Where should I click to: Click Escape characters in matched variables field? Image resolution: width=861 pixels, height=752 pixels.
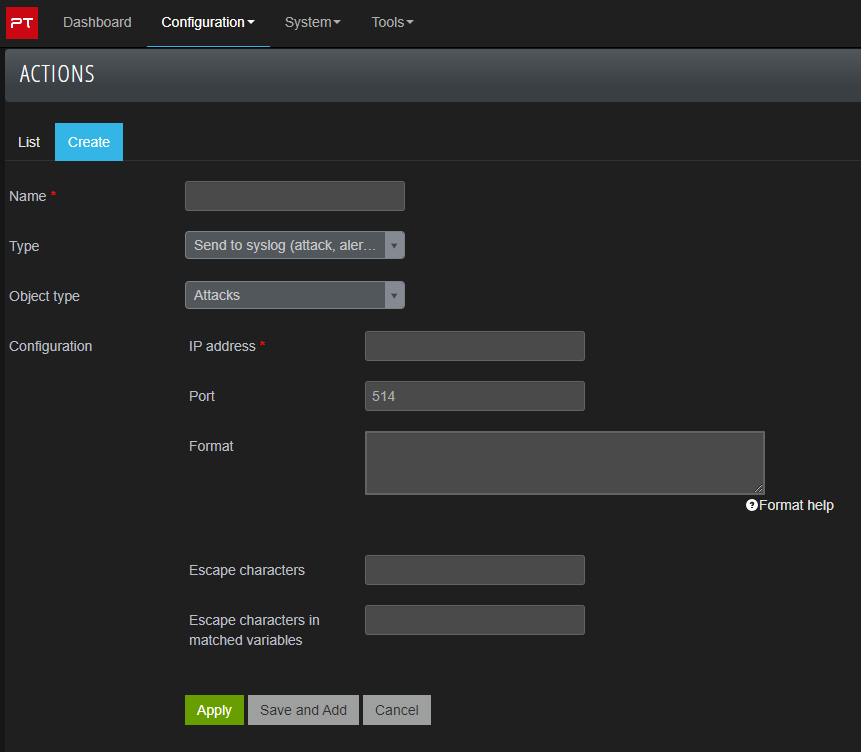coord(474,620)
